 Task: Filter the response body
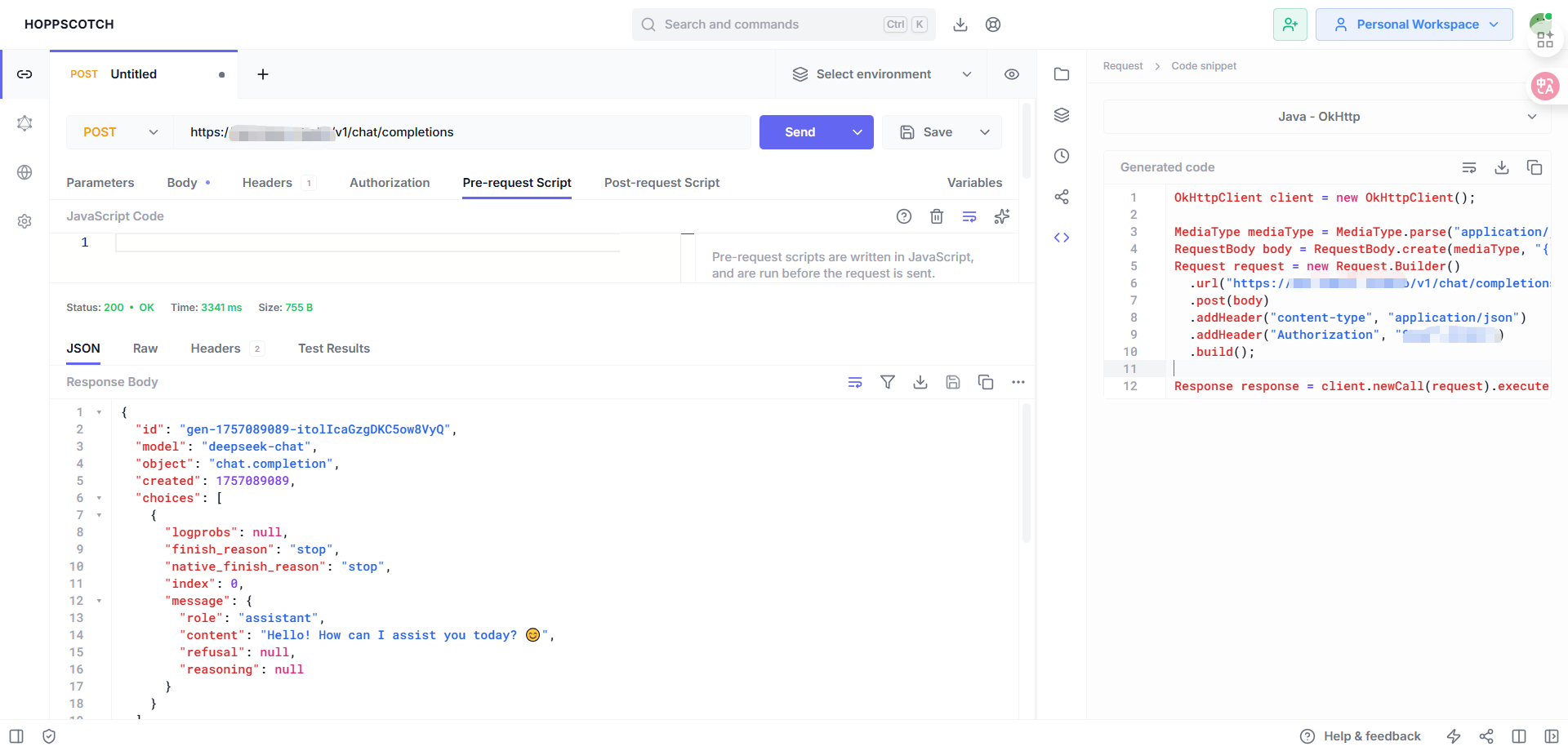[x=888, y=382]
